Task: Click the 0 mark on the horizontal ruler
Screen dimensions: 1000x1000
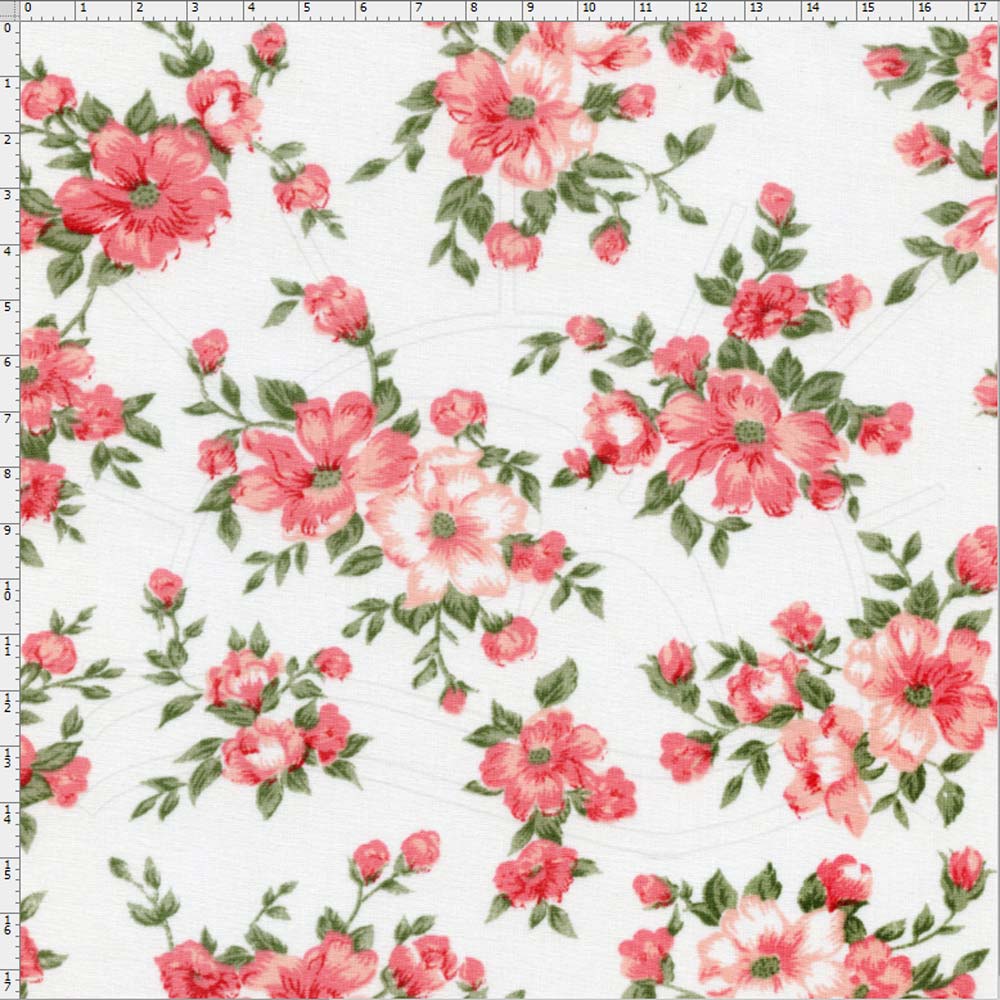Action: pos(27,8)
